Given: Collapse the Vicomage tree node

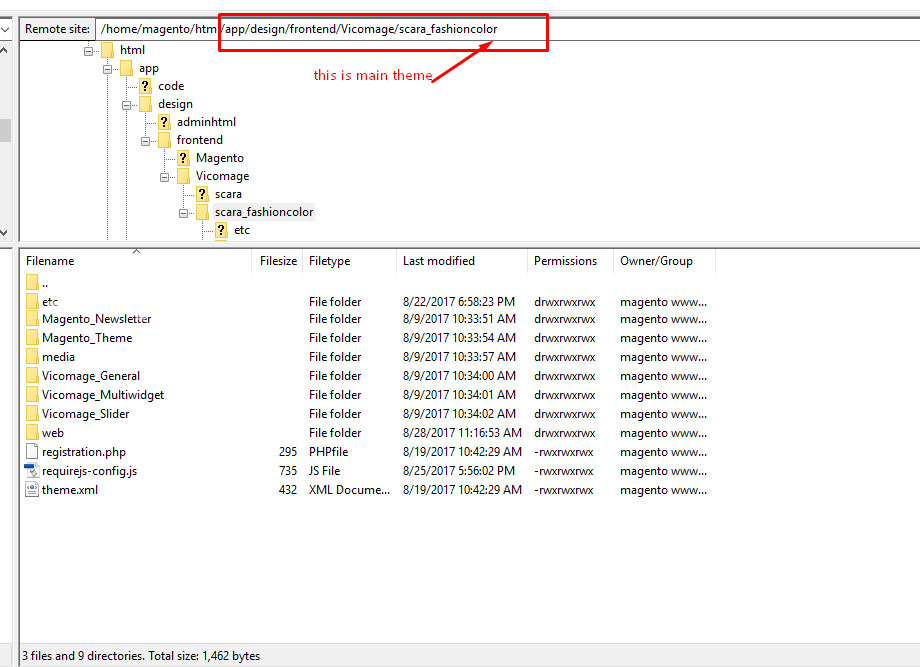Looking at the screenshot, I should coord(164,177).
